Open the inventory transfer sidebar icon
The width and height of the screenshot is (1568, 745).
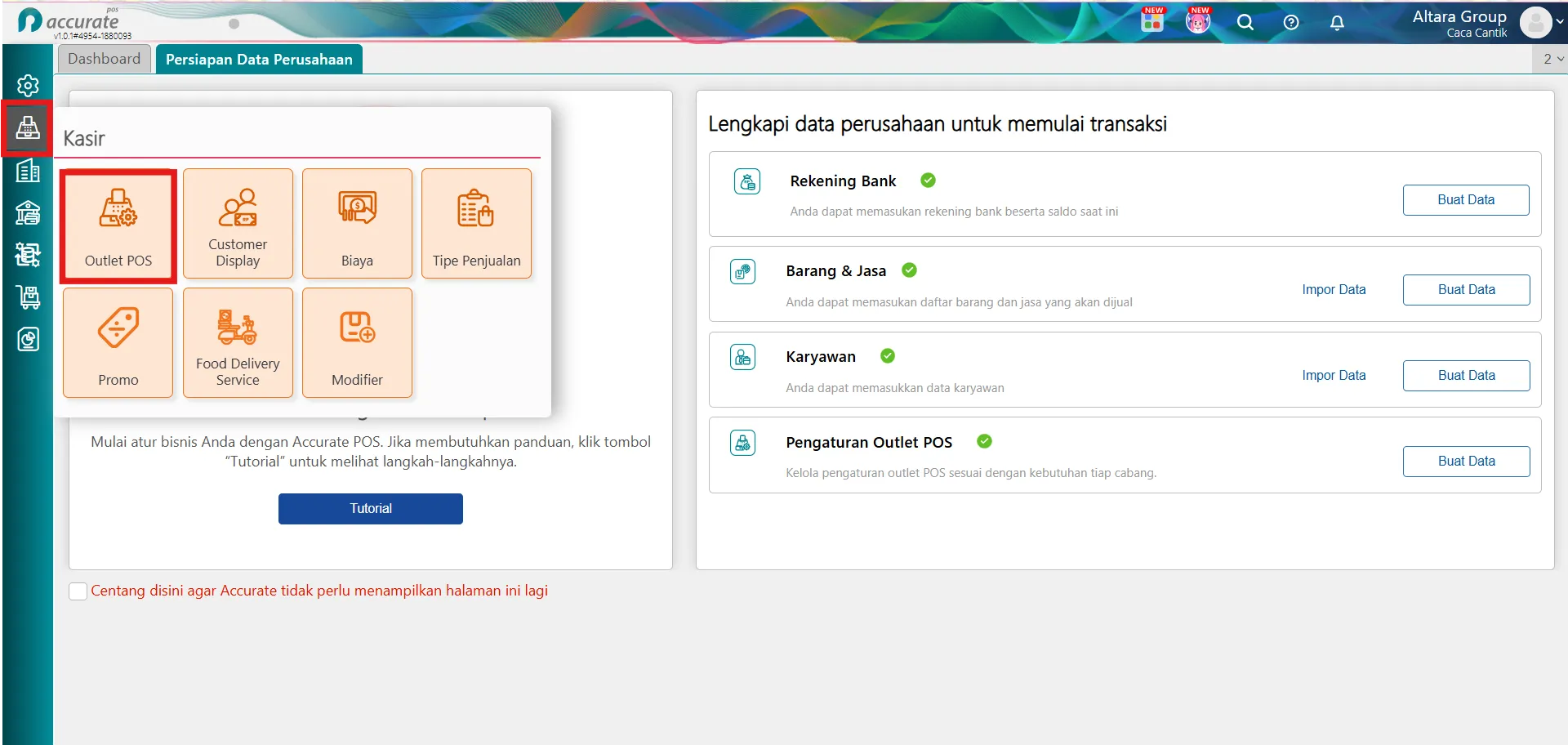[x=28, y=255]
